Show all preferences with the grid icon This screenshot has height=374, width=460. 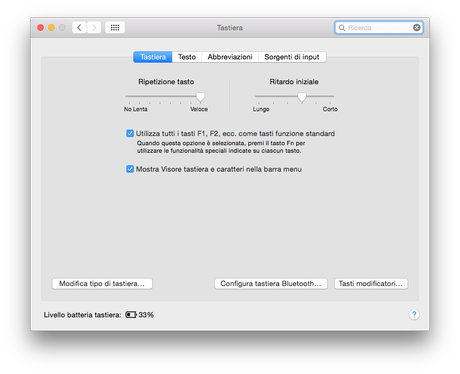(115, 27)
